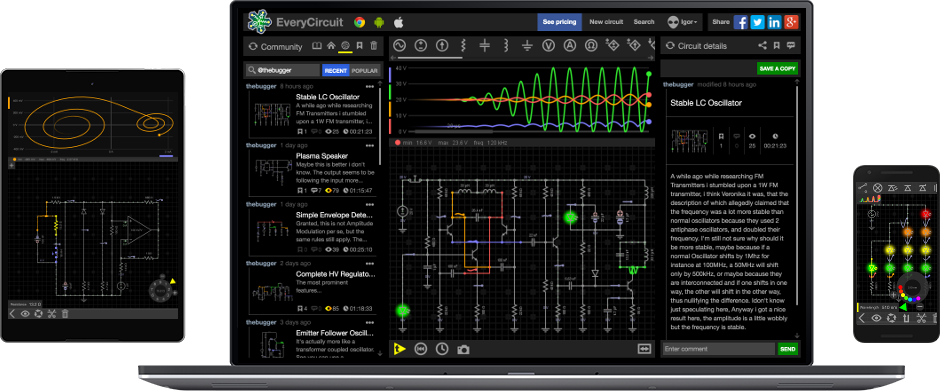This screenshot has width=940, height=391.
Task: Add an ammeter component
Action: (x=570, y=46)
